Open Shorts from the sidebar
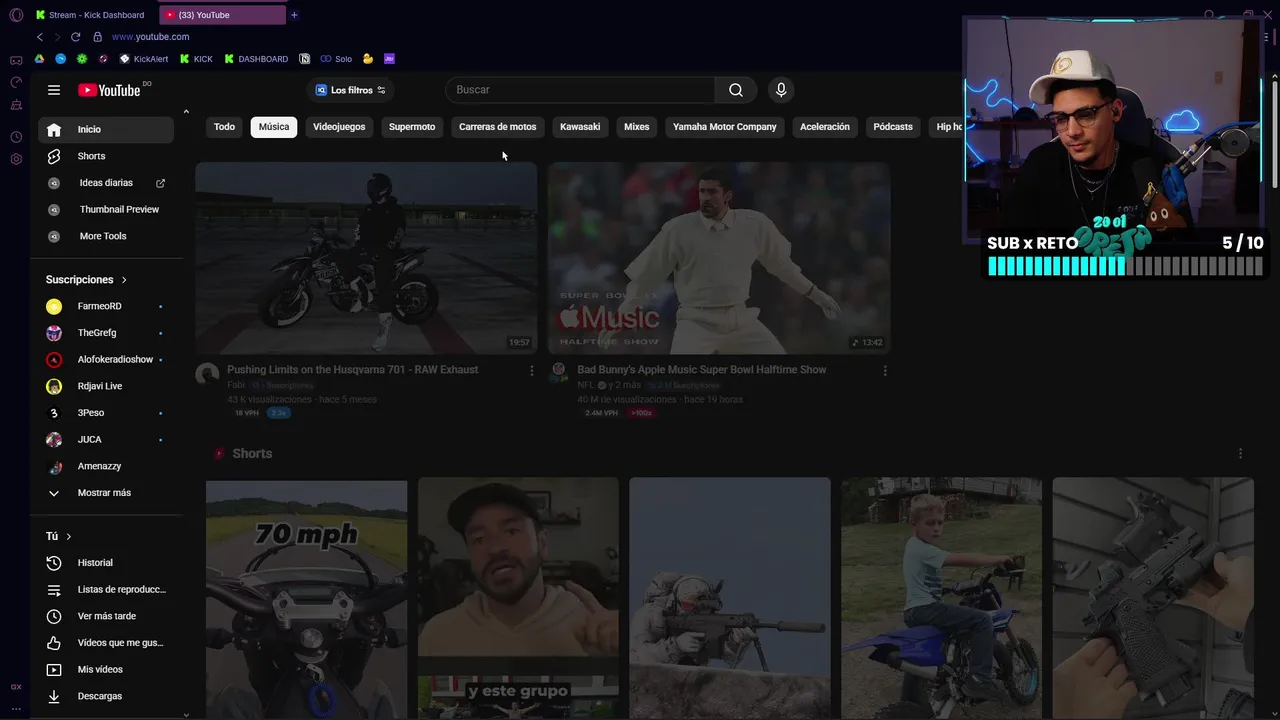Screen dimensions: 1280x720 [x=106, y=156]
